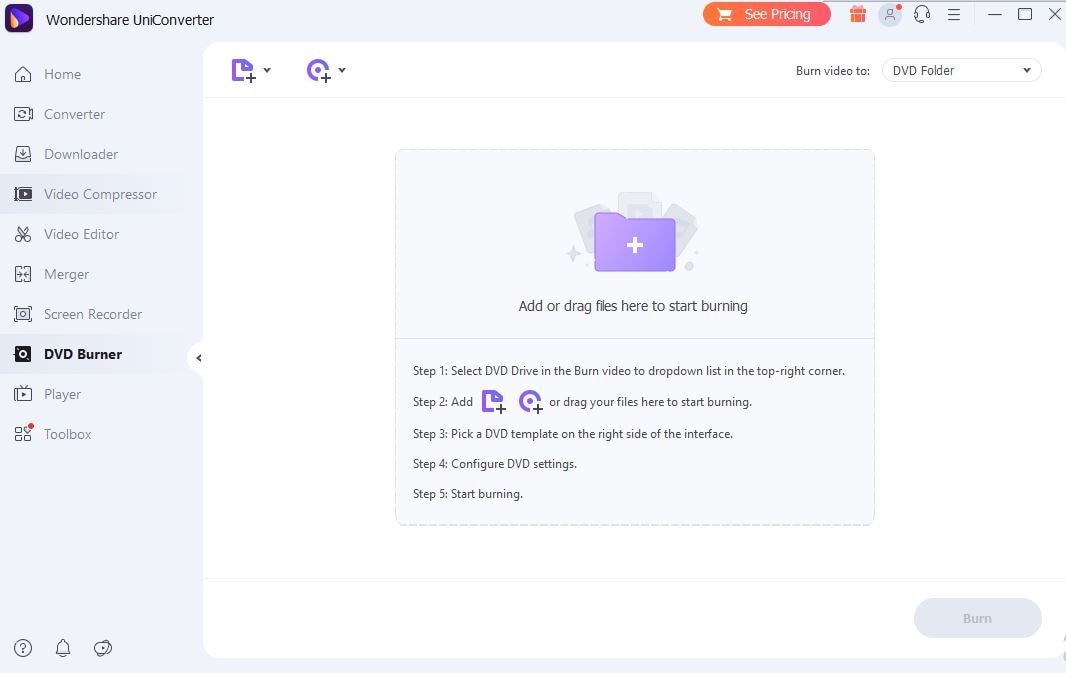1066x673 pixels.
Task: Open the hamburger main menu
Action: [x=954, y=14]
